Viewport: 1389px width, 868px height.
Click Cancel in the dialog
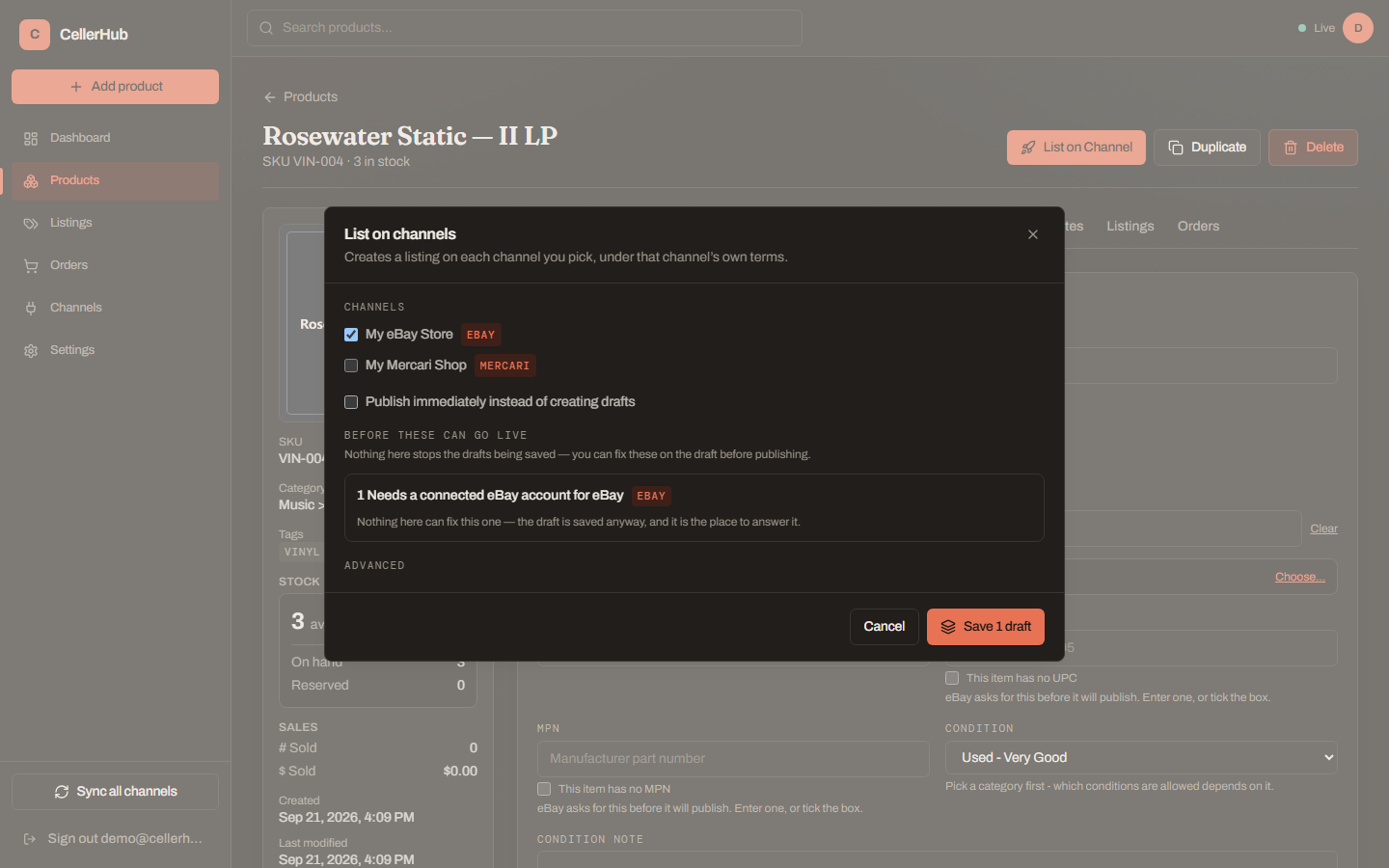(x=884, y=627)
